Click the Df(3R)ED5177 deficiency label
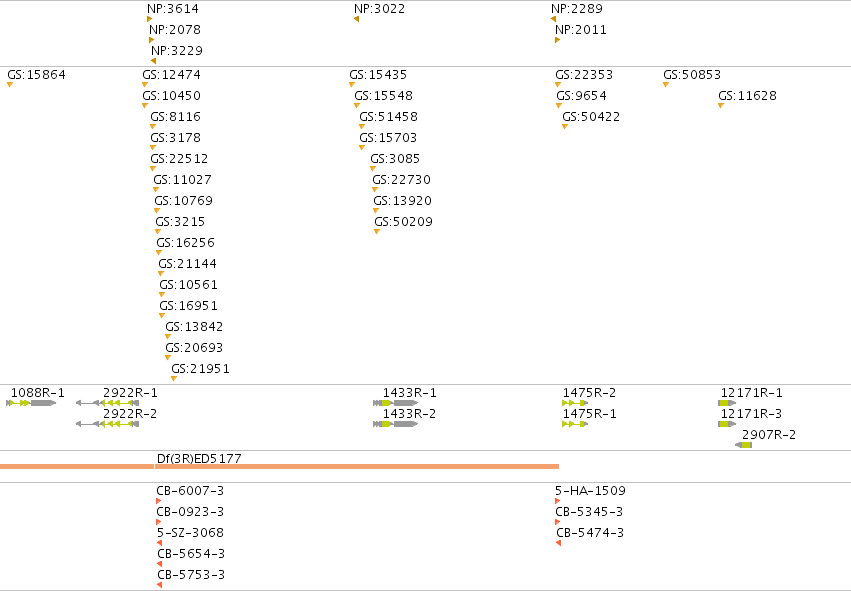The image size is (851, 591). [199, 459]
